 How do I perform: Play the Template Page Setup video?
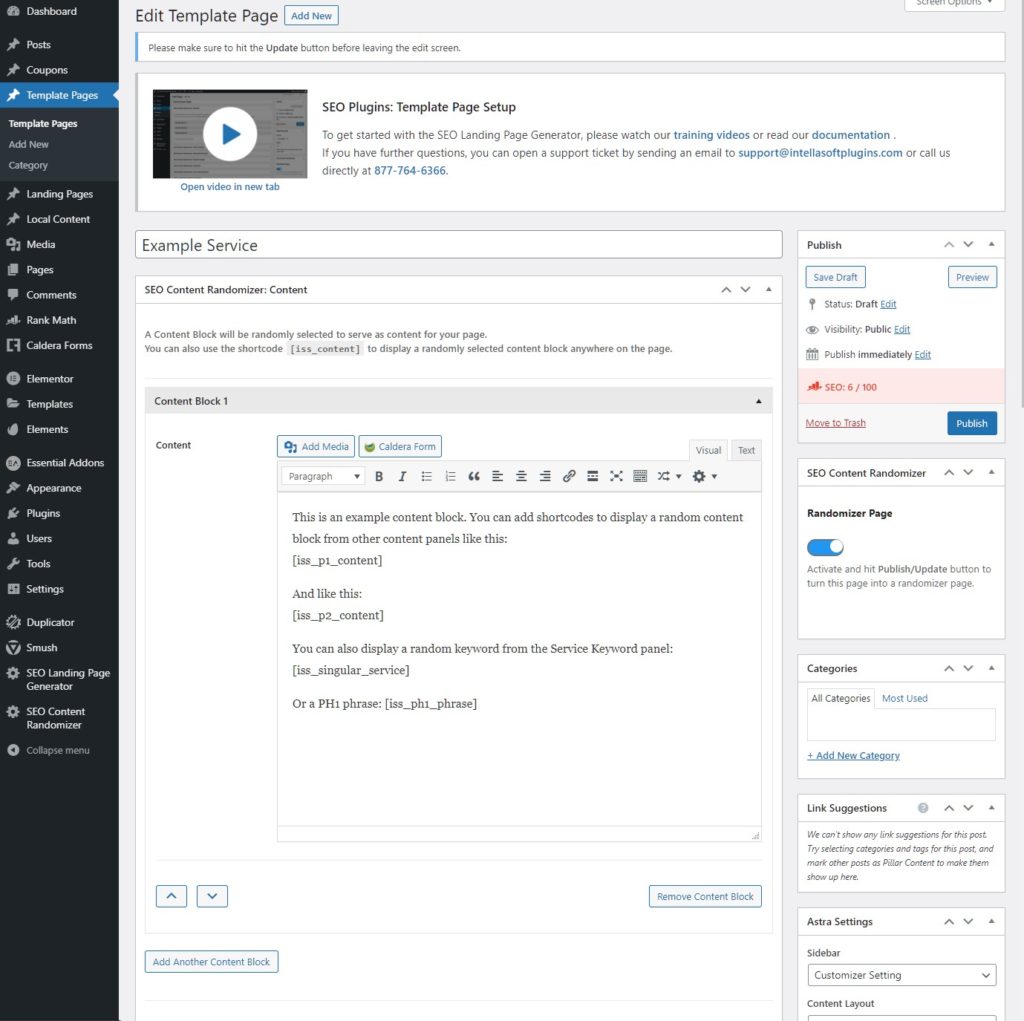(x=230, y=134)
